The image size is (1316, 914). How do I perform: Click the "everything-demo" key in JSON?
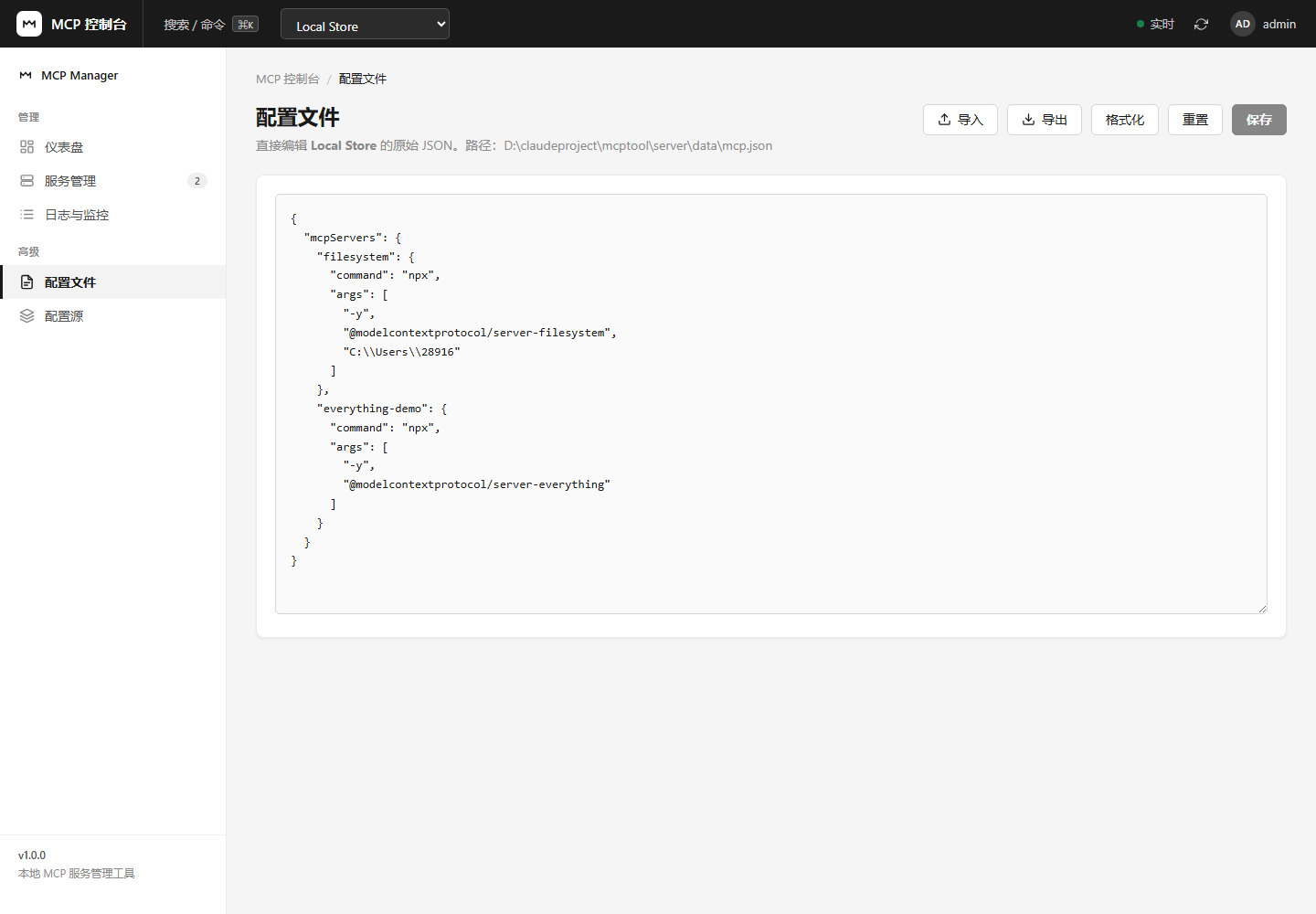click(373, 409)
